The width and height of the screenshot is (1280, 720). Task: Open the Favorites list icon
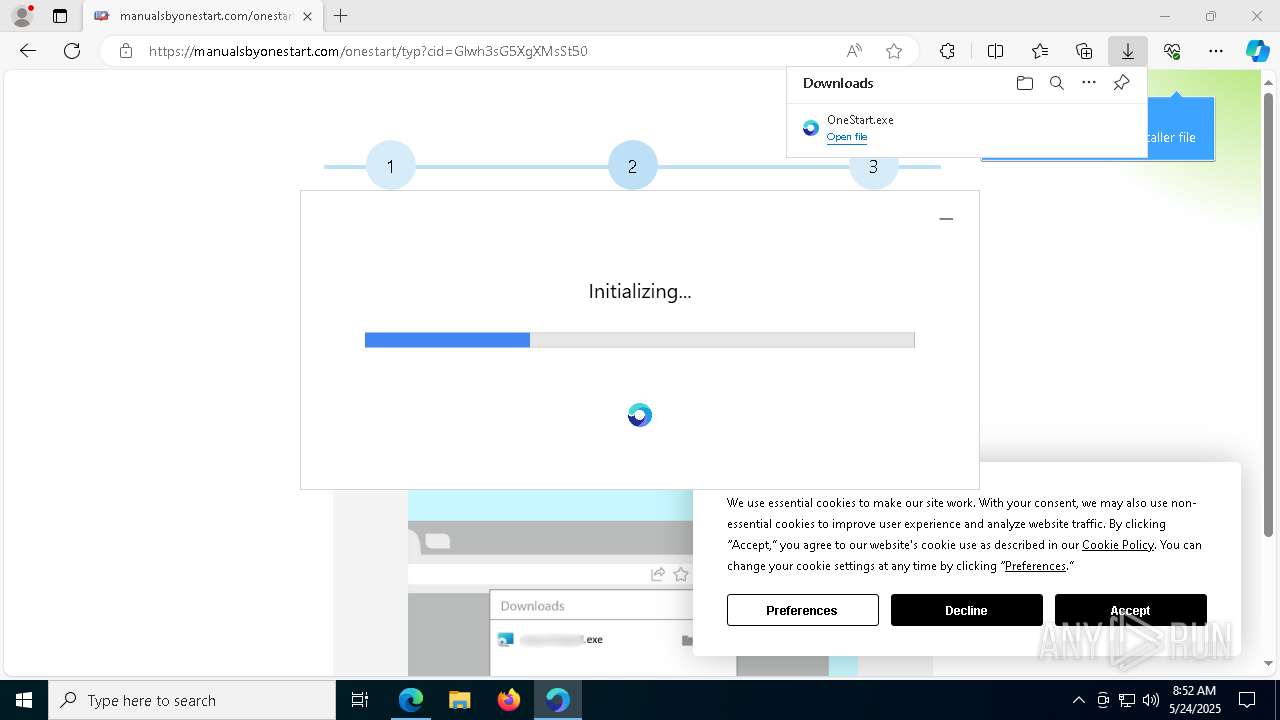[1040, 51]
